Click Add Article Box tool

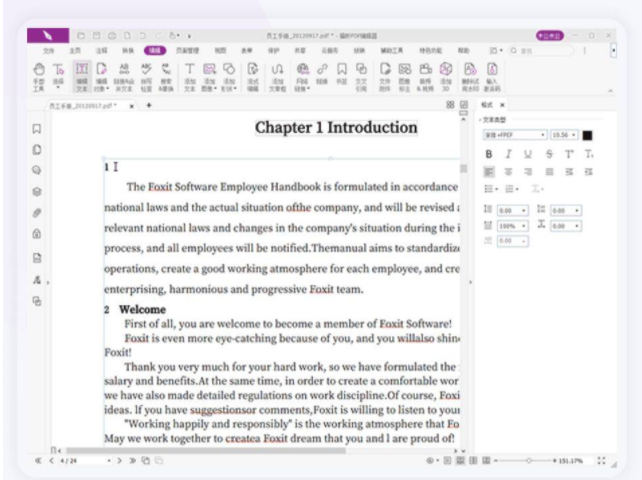pyautogui.click(x=277, y=77)
